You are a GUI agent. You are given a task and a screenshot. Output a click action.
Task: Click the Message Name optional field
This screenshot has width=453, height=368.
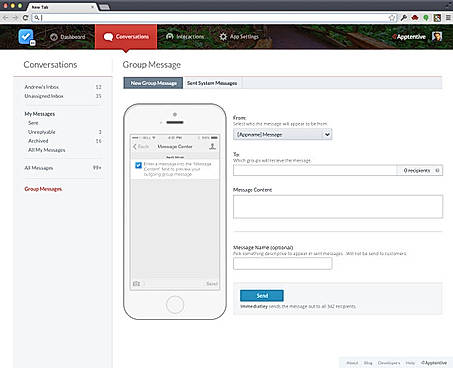pyautogui.click(x=282, y=263)
